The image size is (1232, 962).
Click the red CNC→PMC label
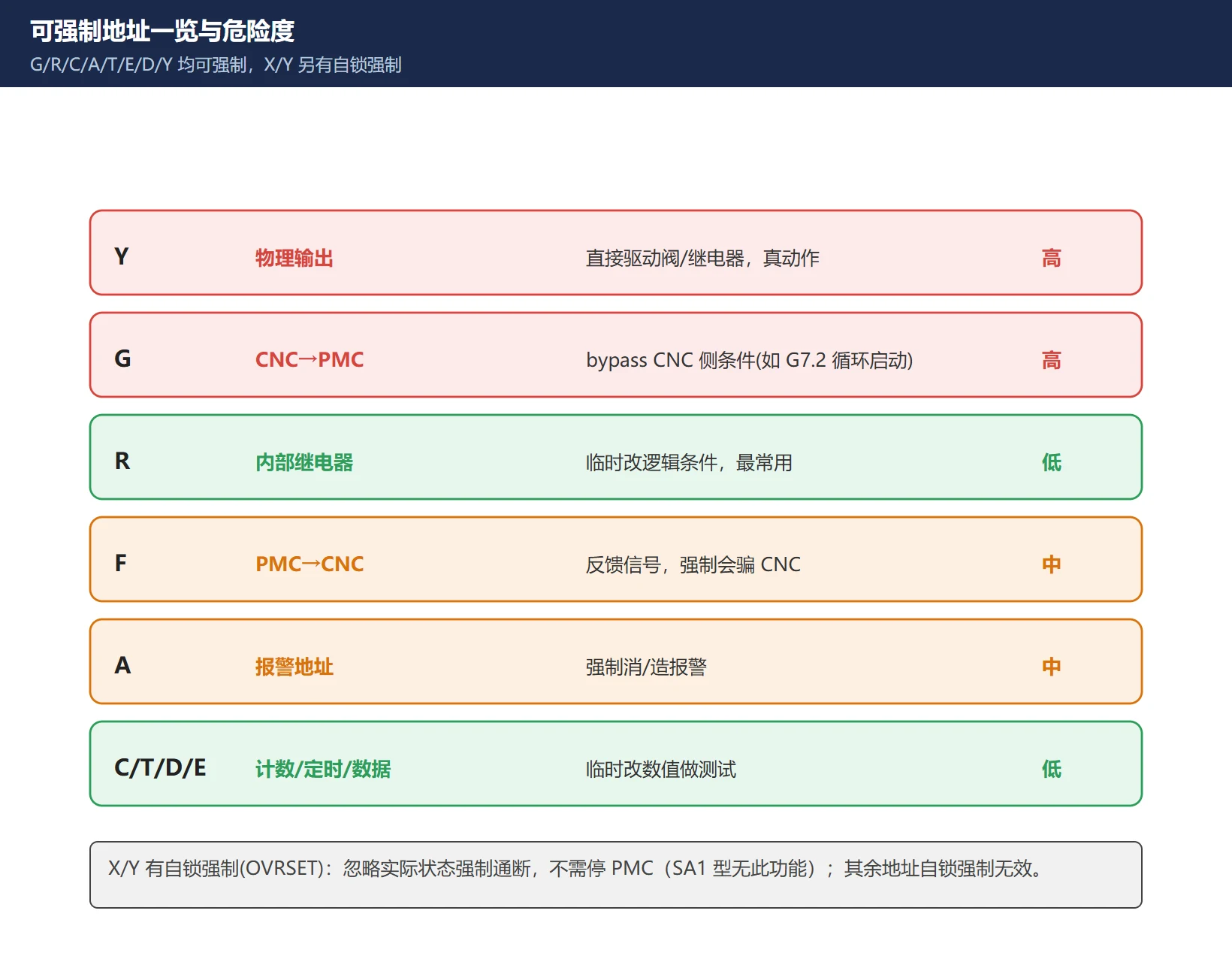[x=310, y=360]
